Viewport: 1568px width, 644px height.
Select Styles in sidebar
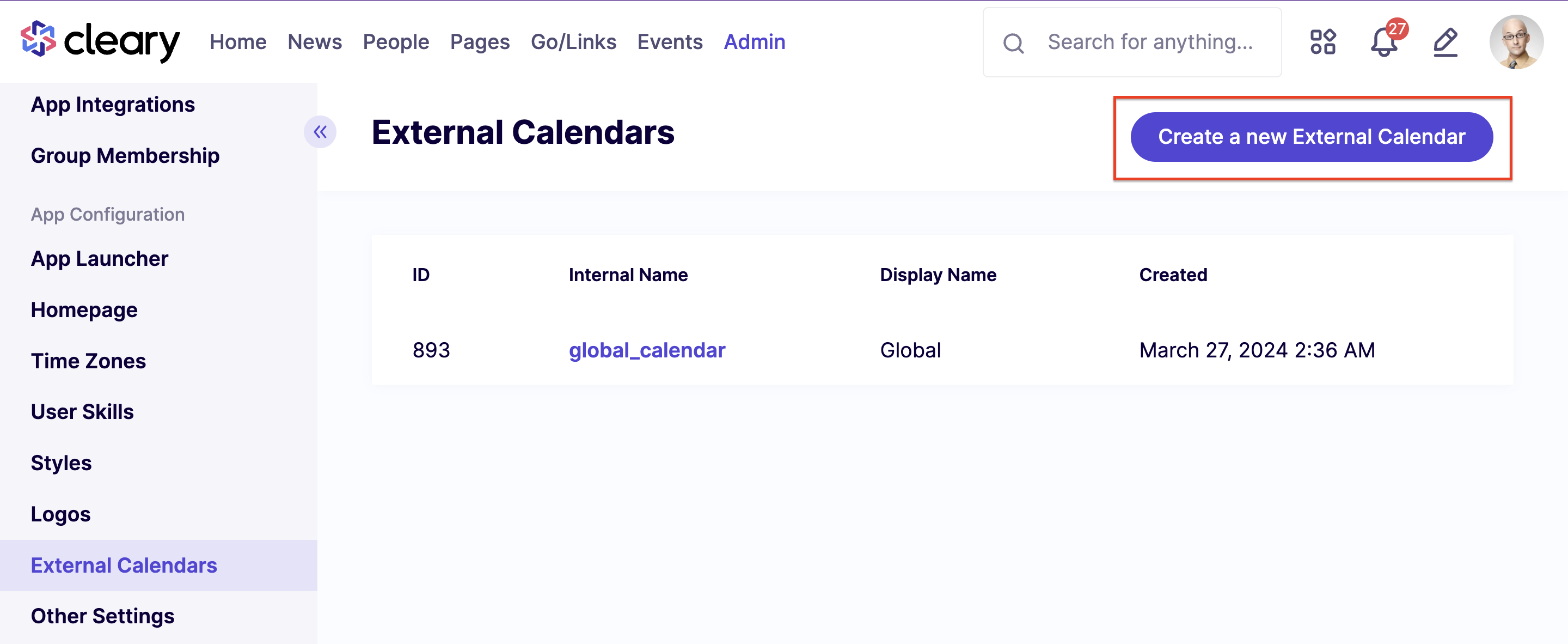tap(62, 463)
